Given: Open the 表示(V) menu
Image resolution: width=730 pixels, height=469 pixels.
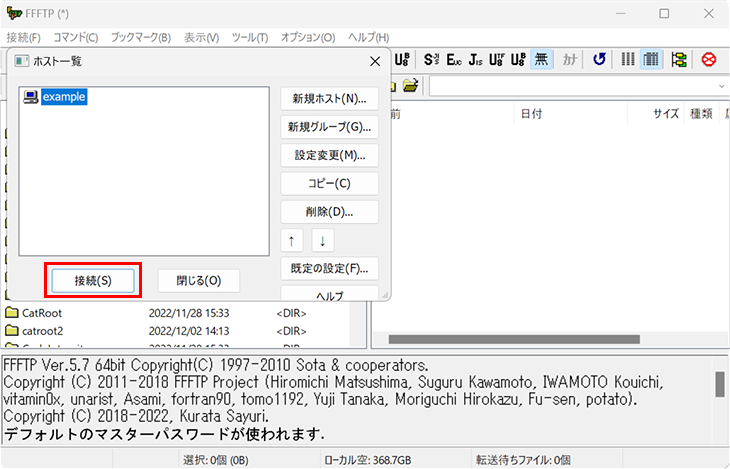Looking at the screenshot, I should [201, 38].
